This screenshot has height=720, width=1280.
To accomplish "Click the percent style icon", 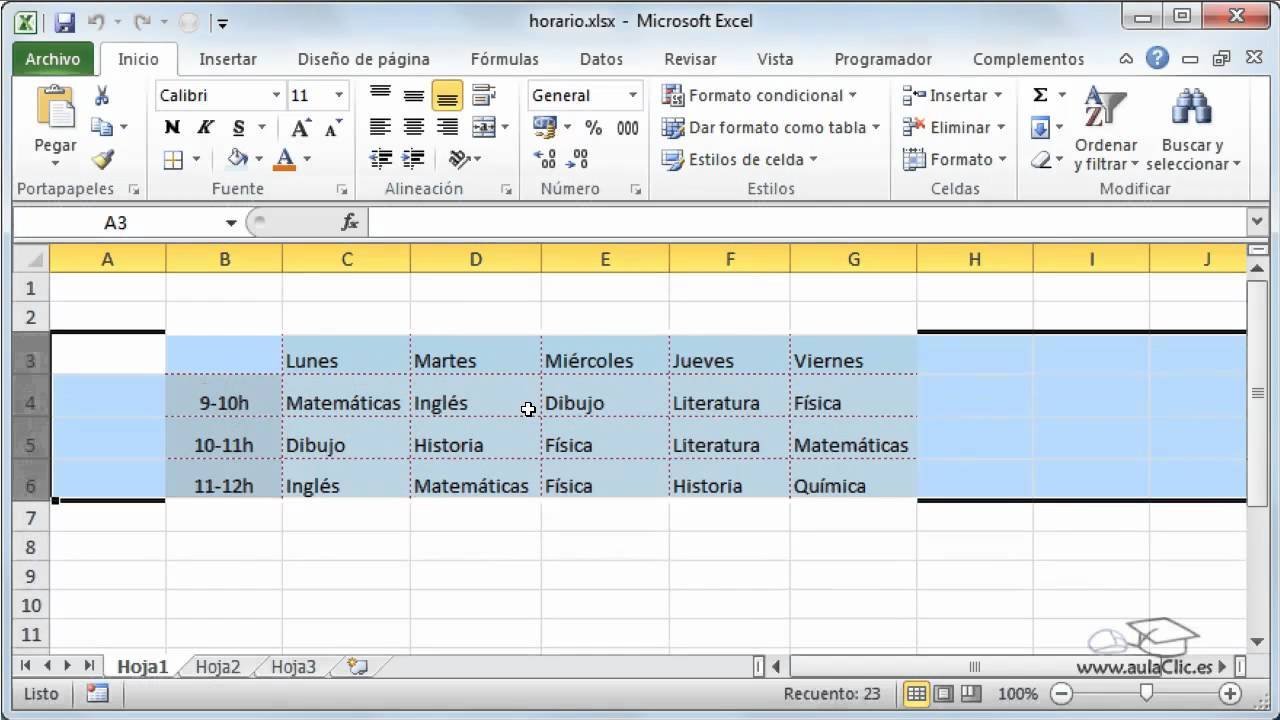I will pyautogui.click(x=594, y=127).
